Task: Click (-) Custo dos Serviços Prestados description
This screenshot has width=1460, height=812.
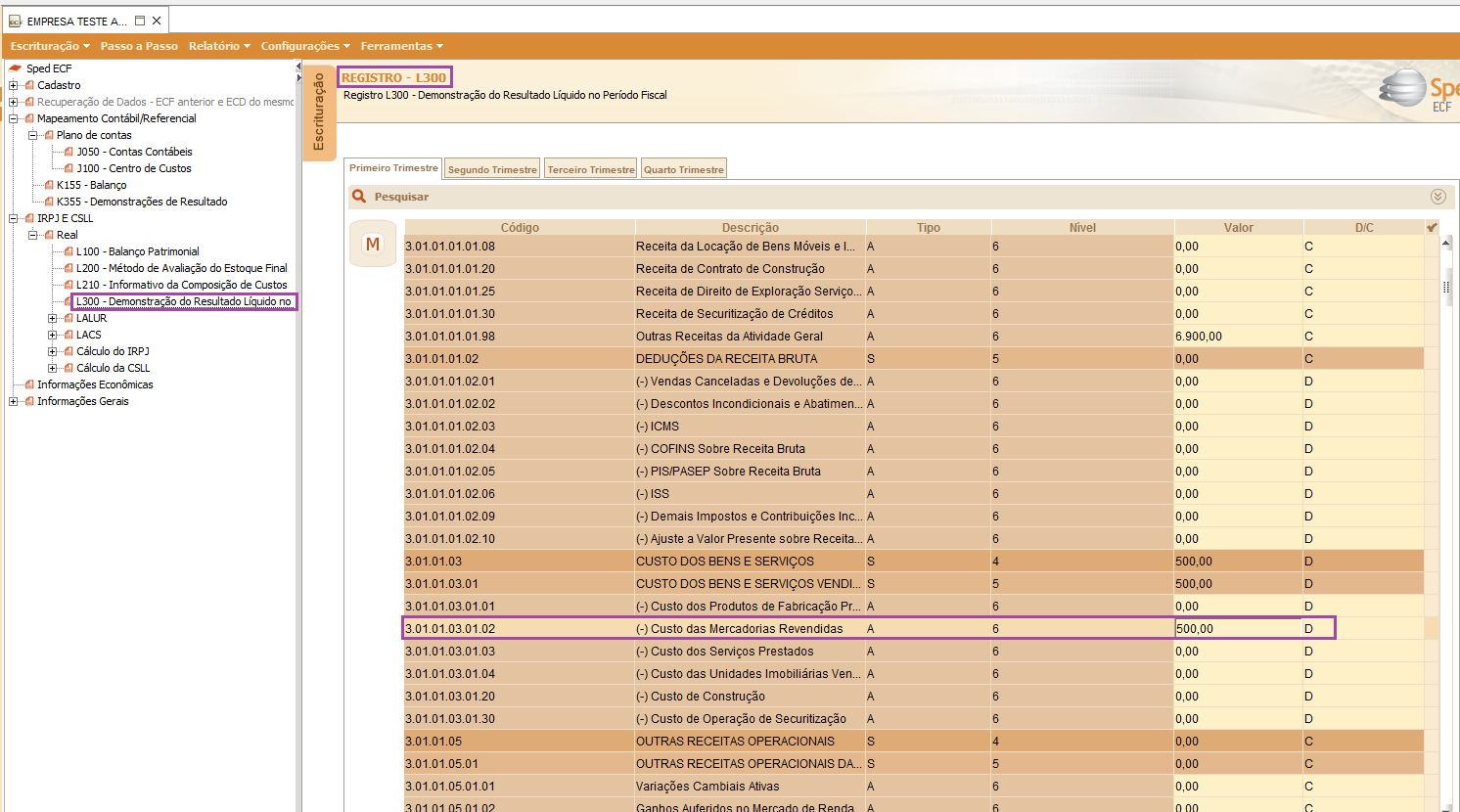Action: 724,652
